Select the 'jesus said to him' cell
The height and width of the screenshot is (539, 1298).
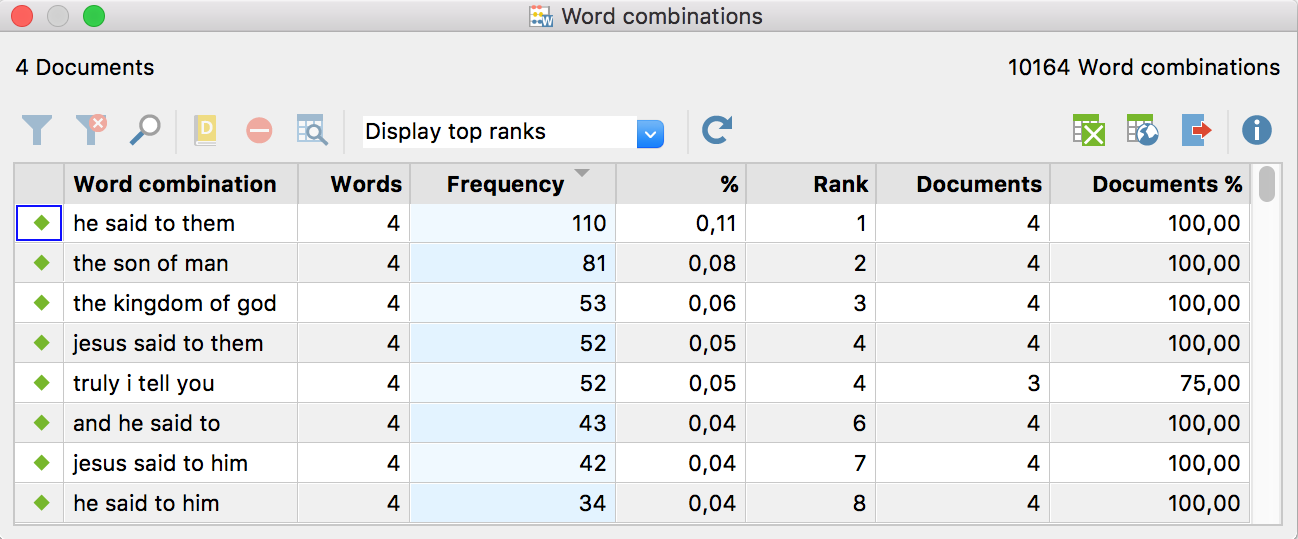pyautogui.click(x=181, y=463)
